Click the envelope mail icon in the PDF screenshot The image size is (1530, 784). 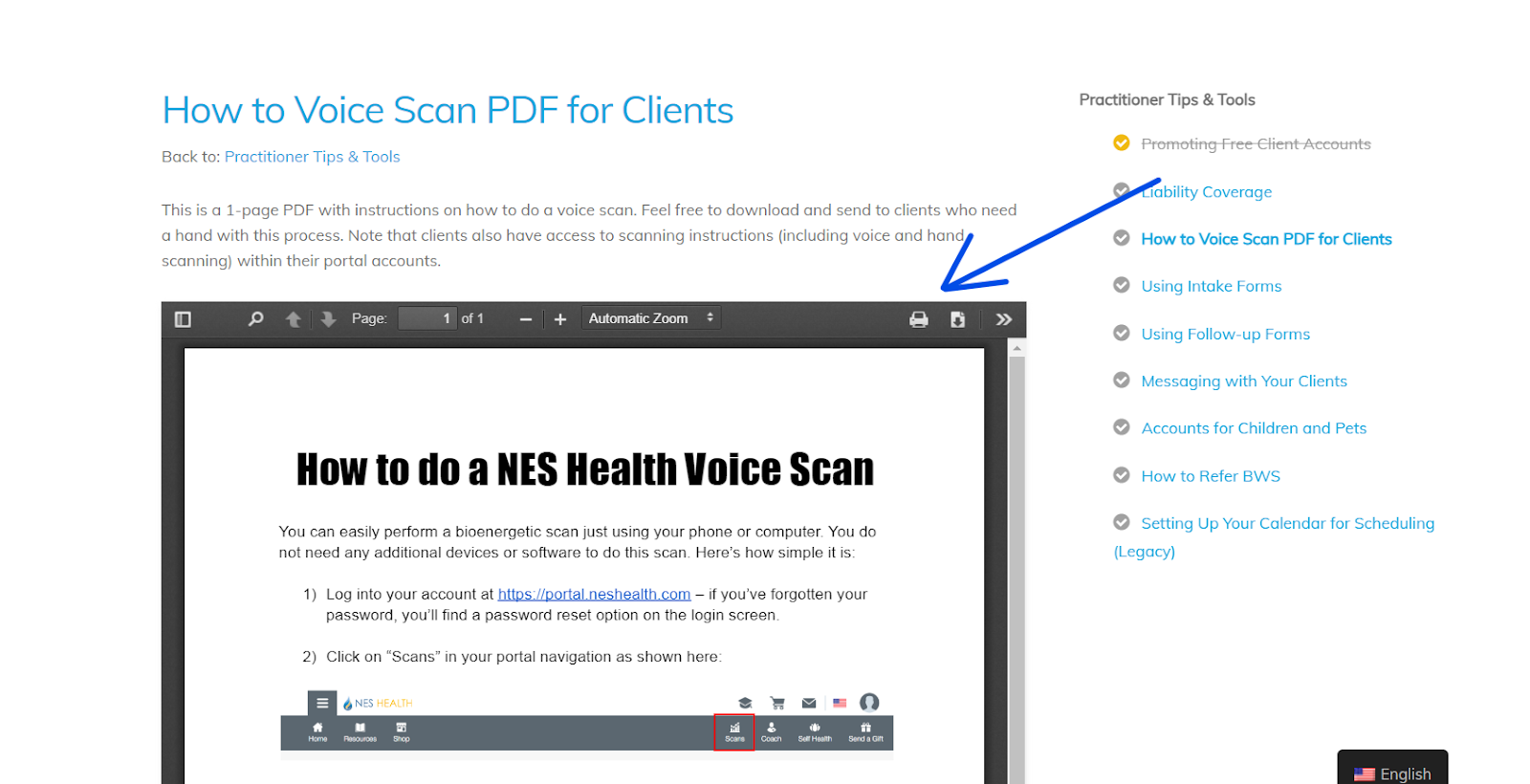(809, 703)
